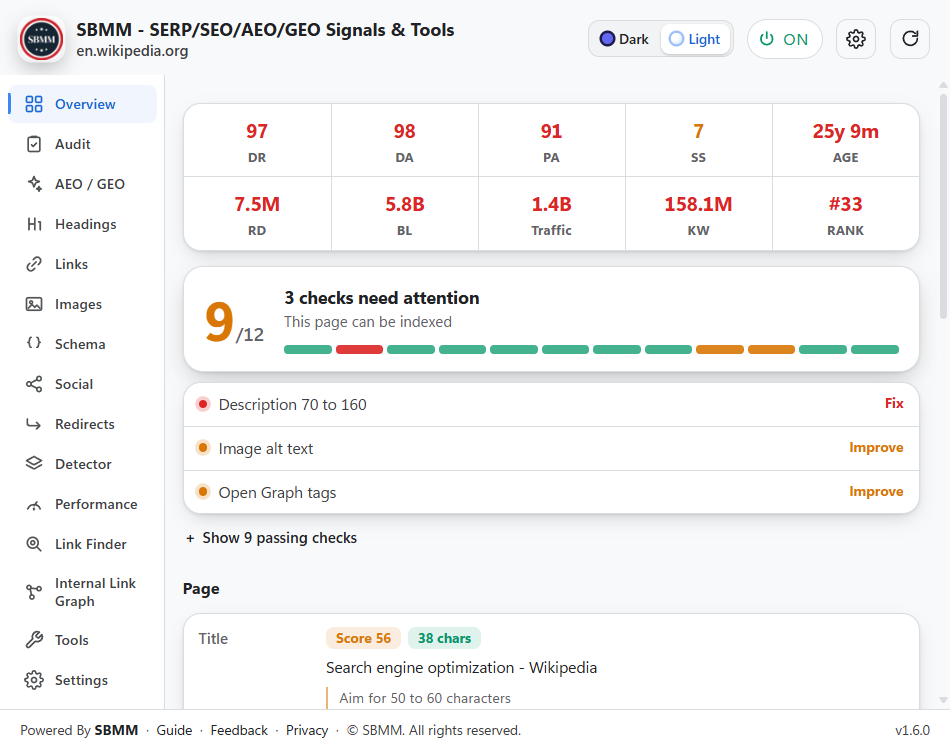The height and width of the screenshot is (750, 950).
Task: Open the Guide link in the footer
Action: pyautogui.click(x=174, y=731)
